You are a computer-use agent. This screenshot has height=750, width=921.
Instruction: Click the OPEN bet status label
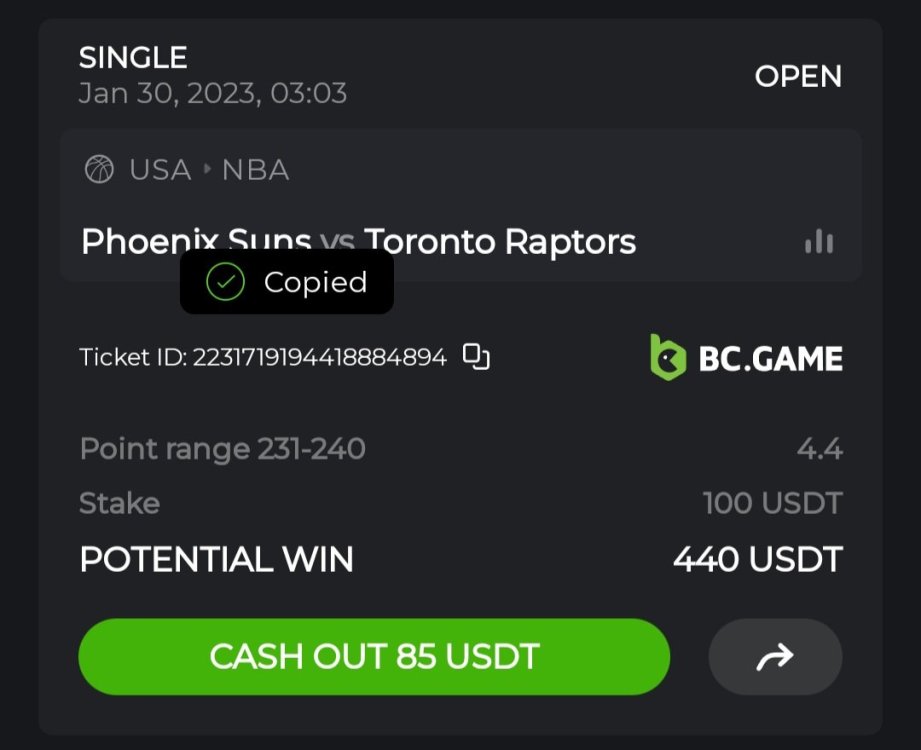pyautogui.click(x=798, y=76)
